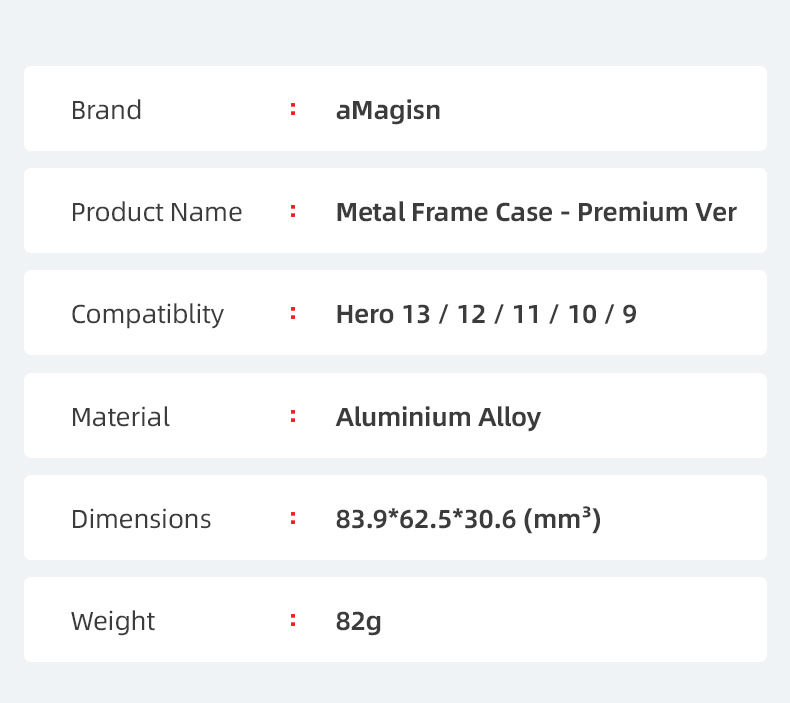Click the Material label
The height and width of the screenshot is (703, 790).
[120, 417]
